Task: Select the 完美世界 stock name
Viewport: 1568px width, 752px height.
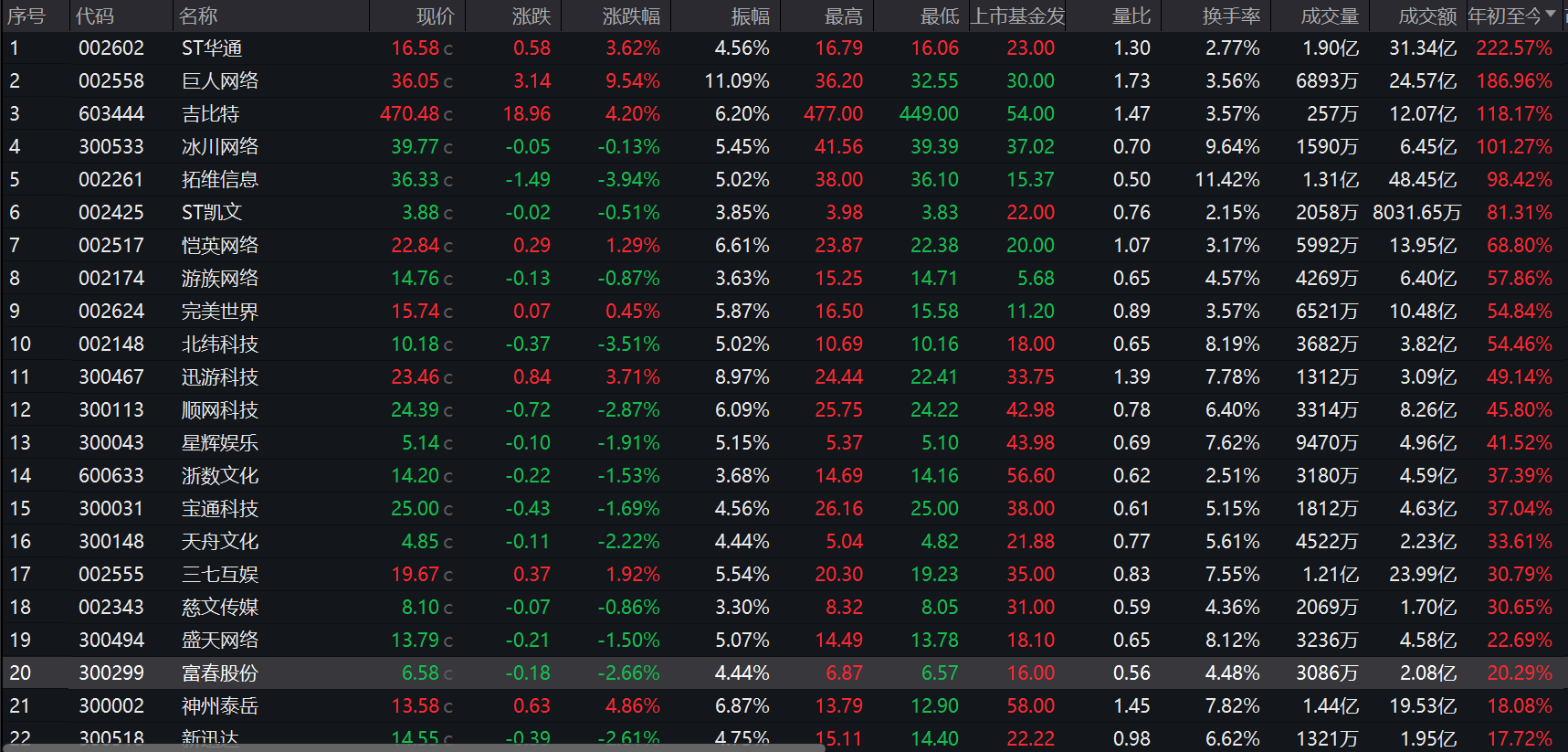Action: coord(220,311)
